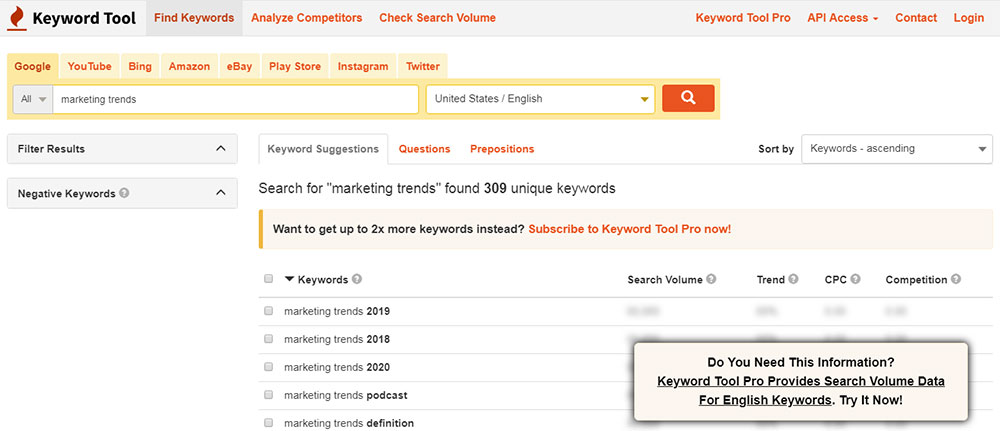
Task: Open United States / English language dropdown
Action: [x=540, y=99]
